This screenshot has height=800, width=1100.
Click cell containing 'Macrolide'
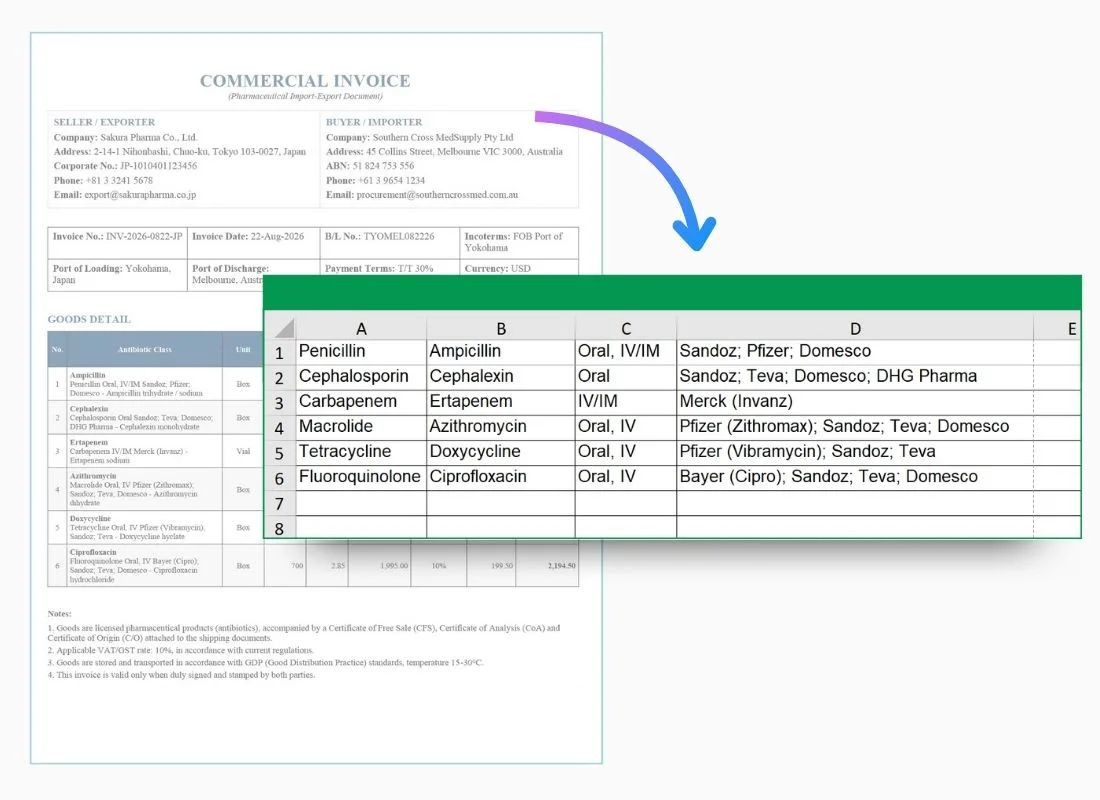coord(361,427)
